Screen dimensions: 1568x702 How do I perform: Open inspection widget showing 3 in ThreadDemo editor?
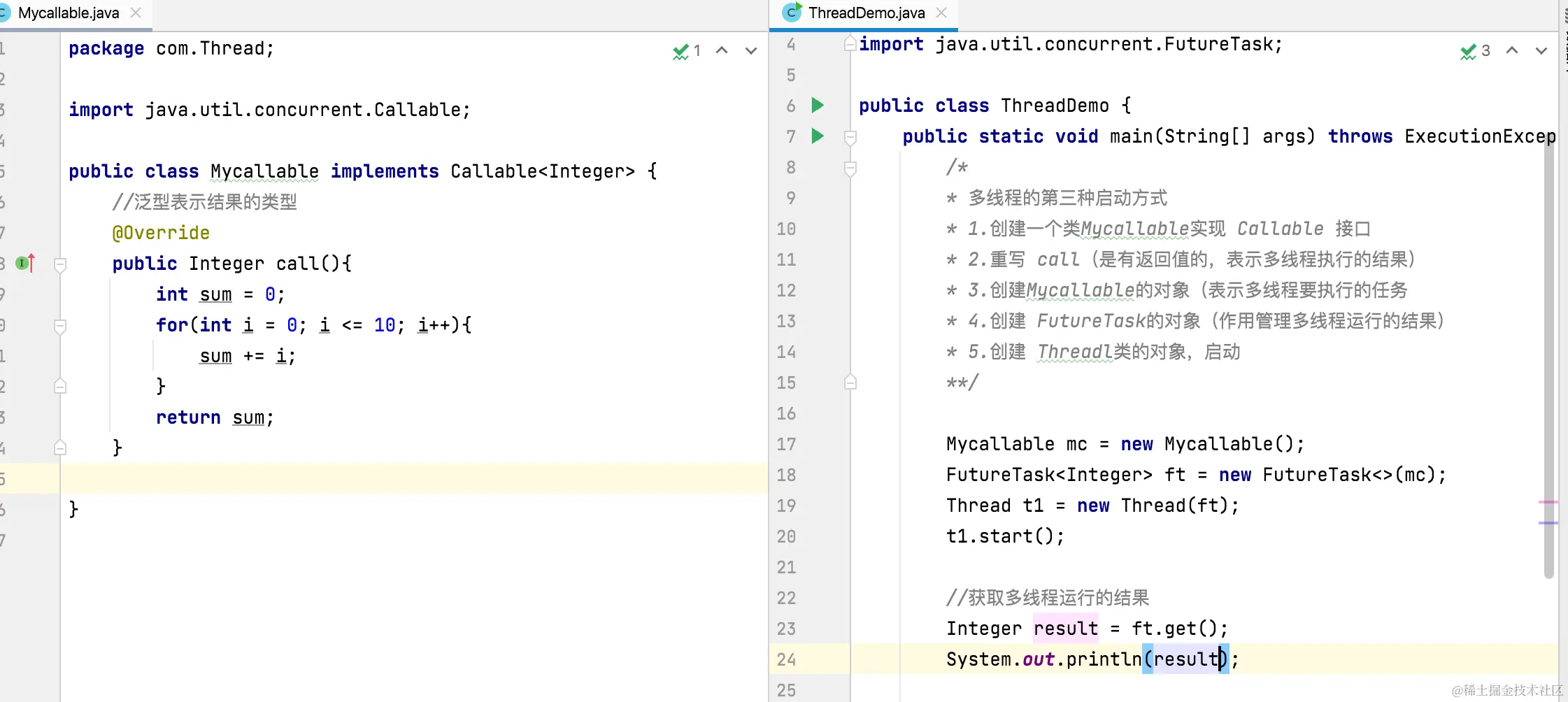1476,51
